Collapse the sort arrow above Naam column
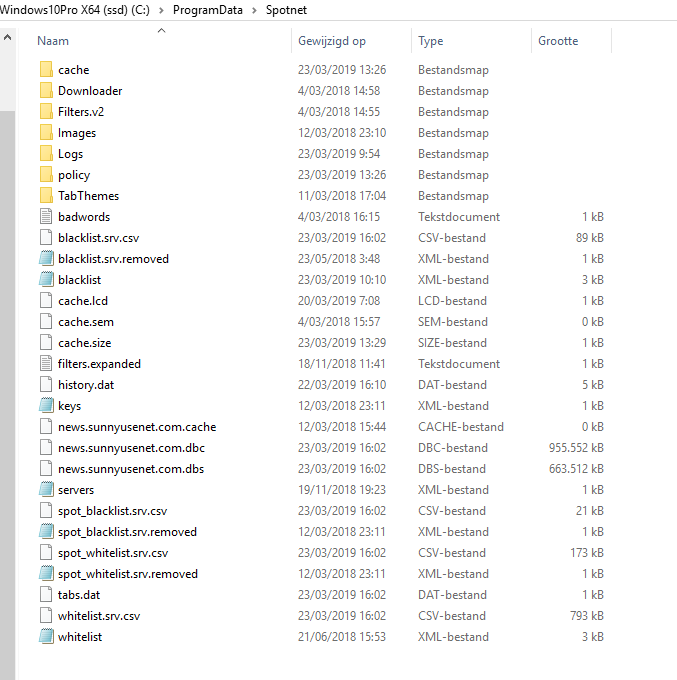Screen dimensions: 677x680 [161, 31]
